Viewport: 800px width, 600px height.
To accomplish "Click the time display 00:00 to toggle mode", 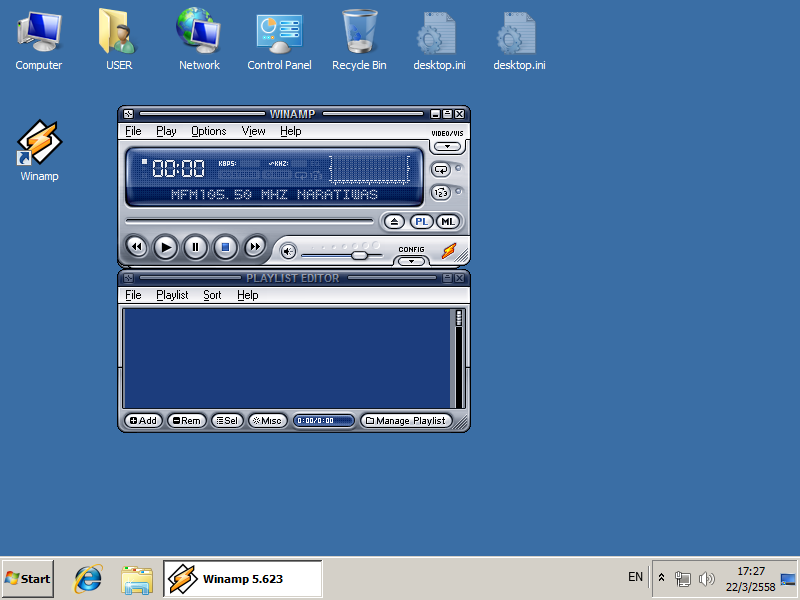I will click(178, 168).
